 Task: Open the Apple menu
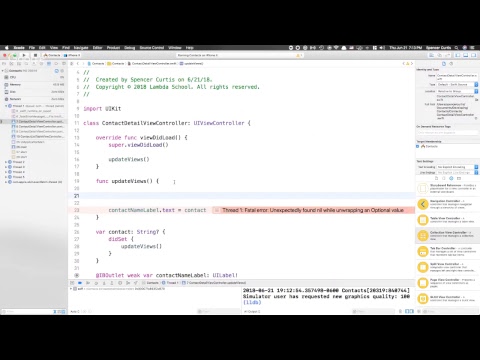7,48
